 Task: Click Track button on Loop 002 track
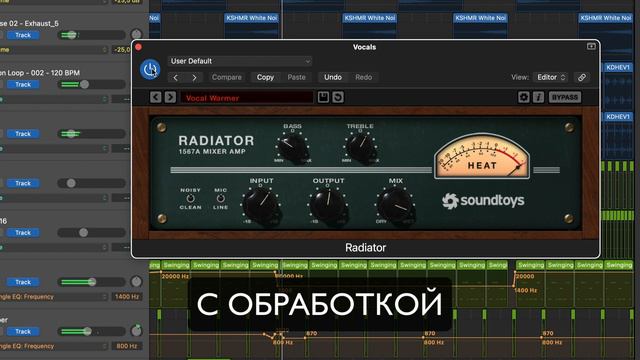pyautogui.click(x=23, y=84)
